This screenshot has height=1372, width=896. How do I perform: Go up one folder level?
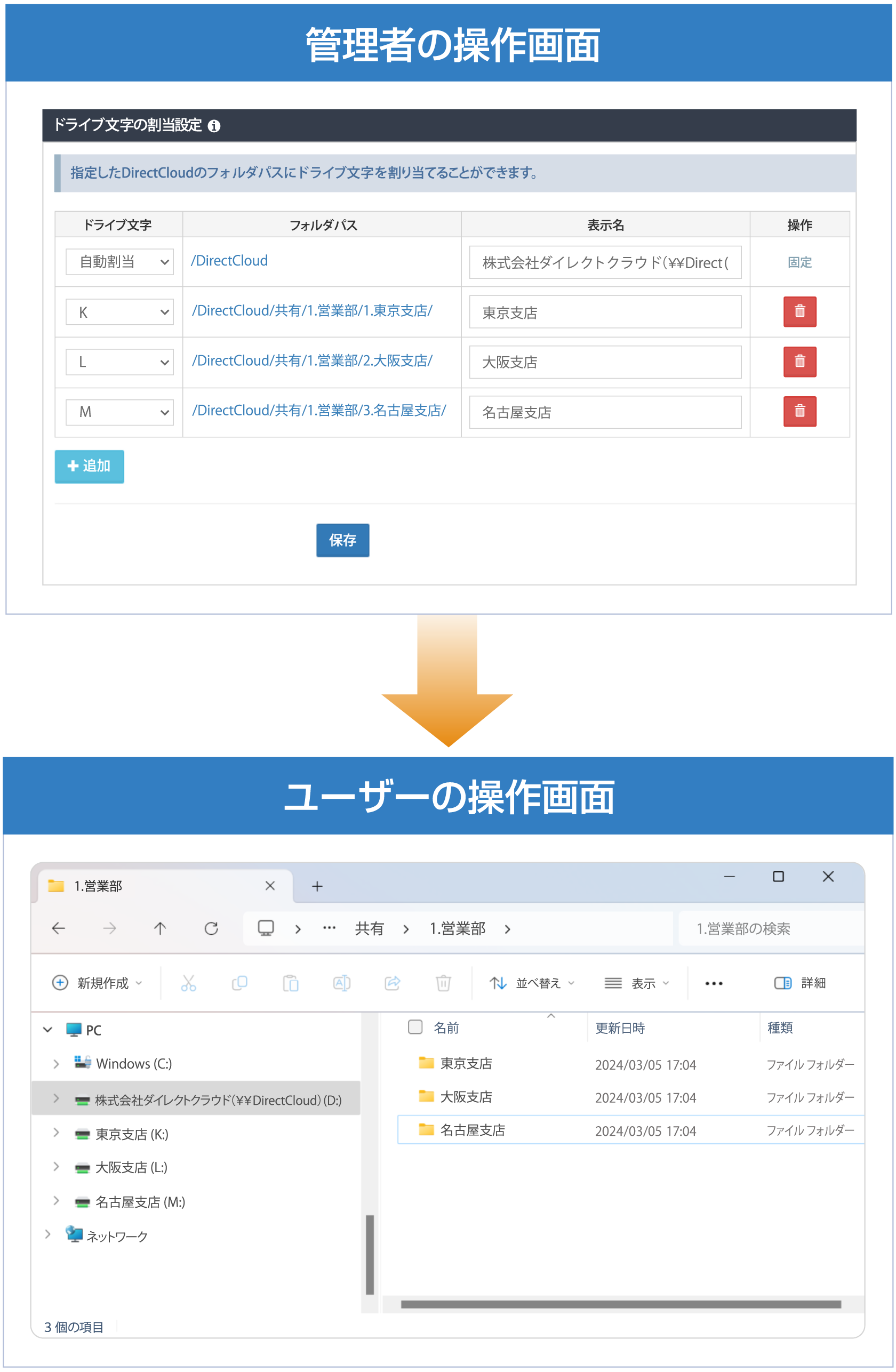pyautogui.click(x=159, y=927)
